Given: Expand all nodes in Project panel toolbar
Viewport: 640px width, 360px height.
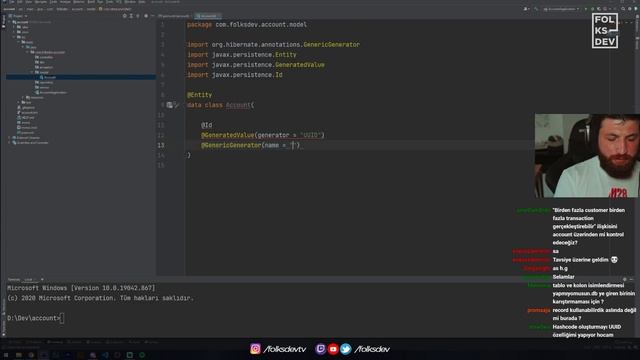Looking at the screenshot, I should [x=131, y=16].
